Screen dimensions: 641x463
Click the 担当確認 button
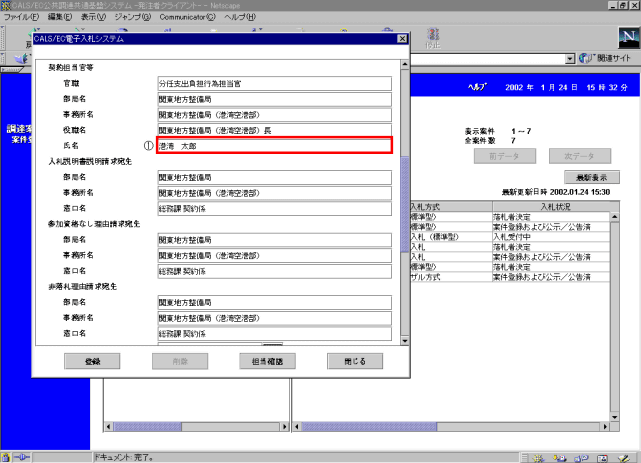pyautogui.click(x=268, y=360)
